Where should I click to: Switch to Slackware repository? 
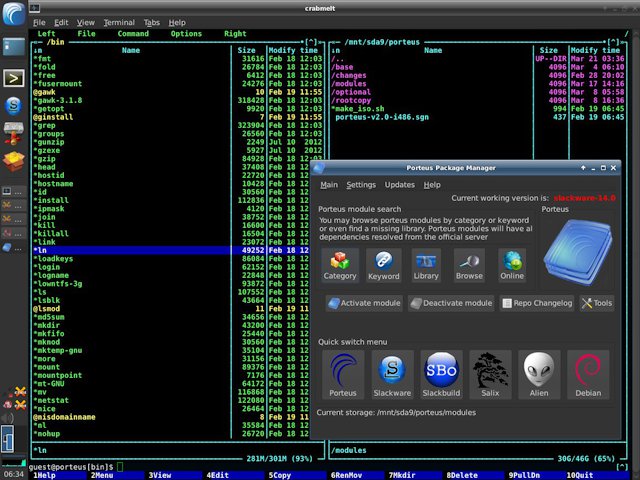(x=392, y=375)
